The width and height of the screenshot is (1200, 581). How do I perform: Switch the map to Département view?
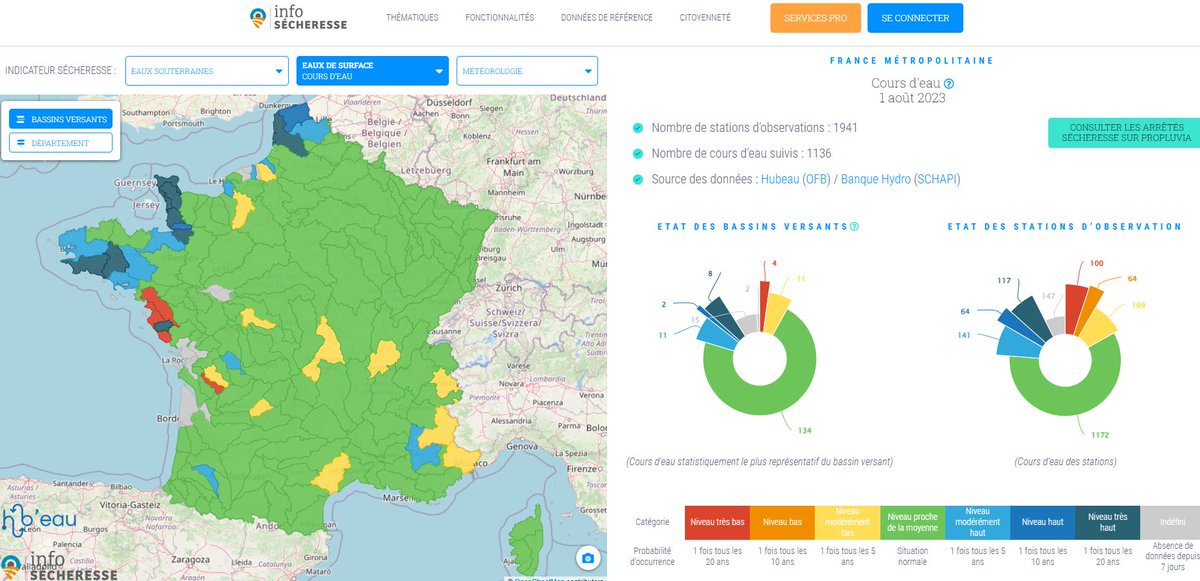pos(61,143)
